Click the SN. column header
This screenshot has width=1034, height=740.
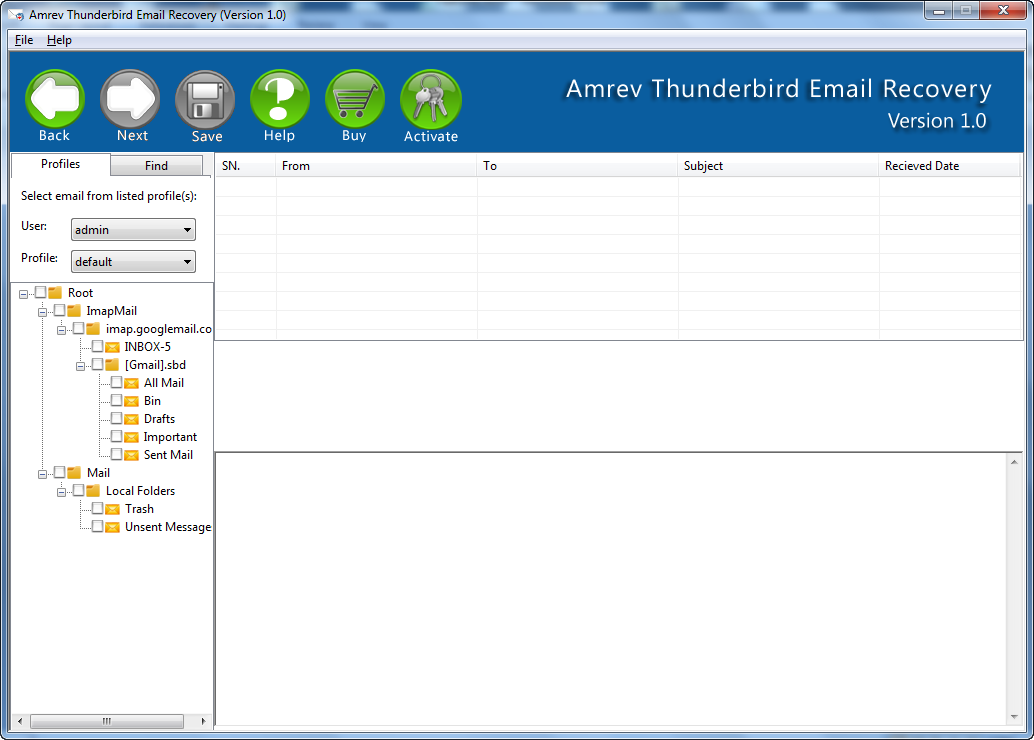246,166
